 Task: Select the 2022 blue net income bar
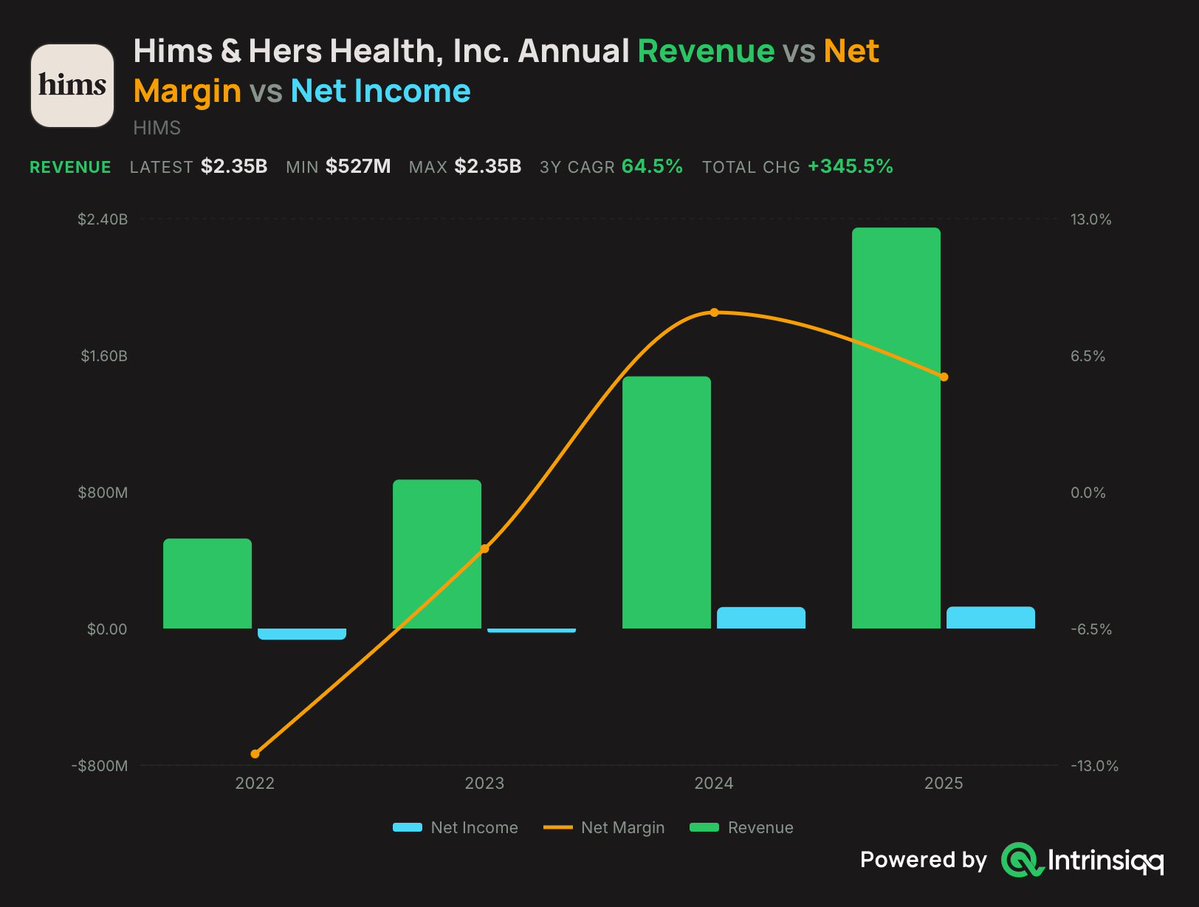tap(302, 634)
